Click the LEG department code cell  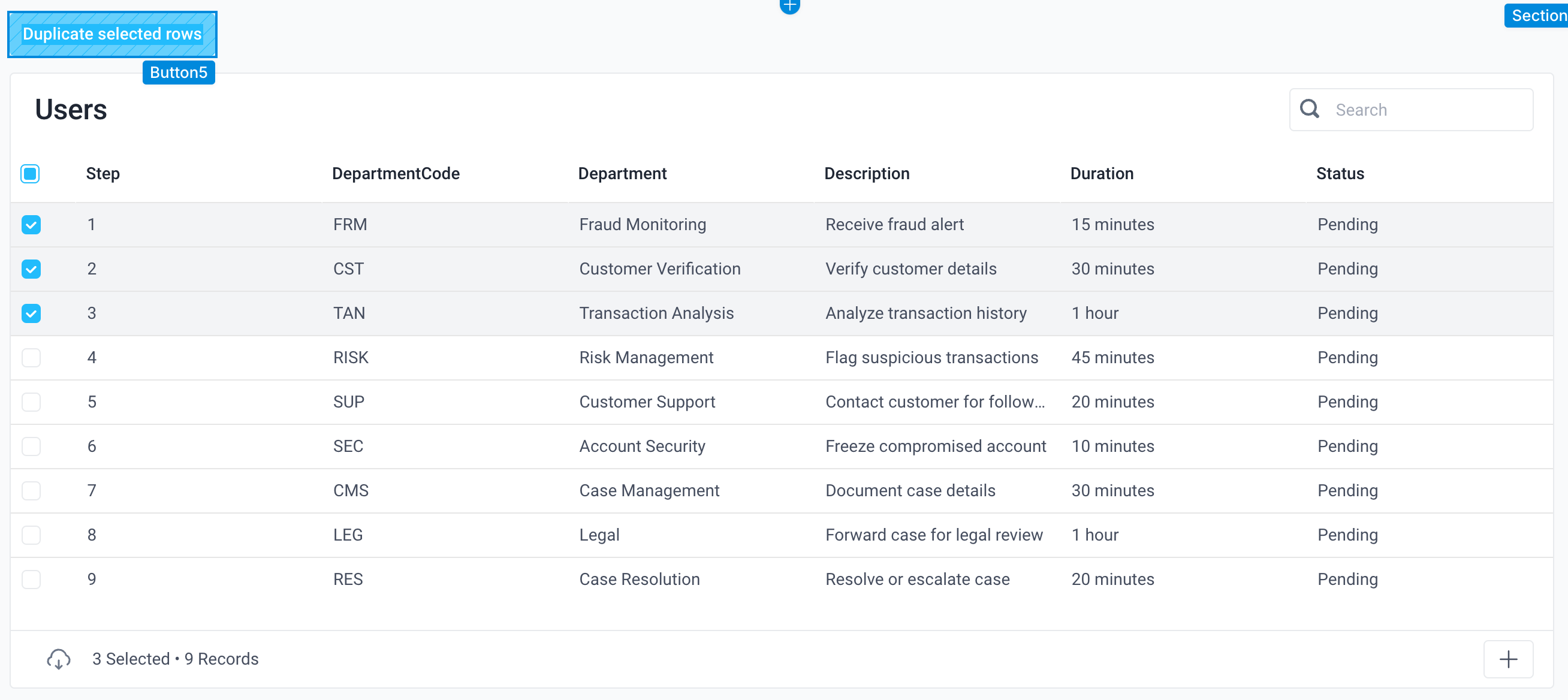(x=348, y=535)
